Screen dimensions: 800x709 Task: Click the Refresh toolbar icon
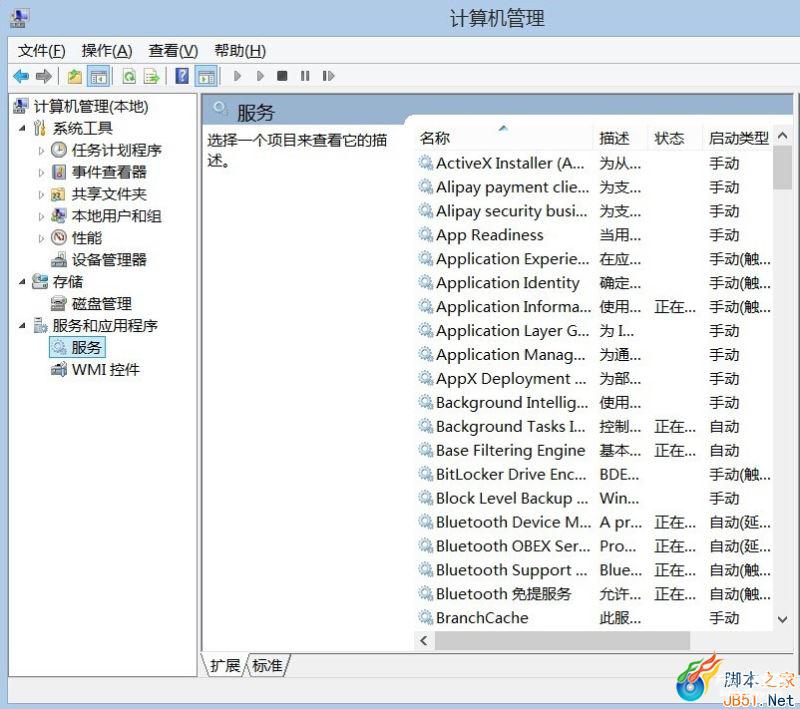click(x=129, y=77)
